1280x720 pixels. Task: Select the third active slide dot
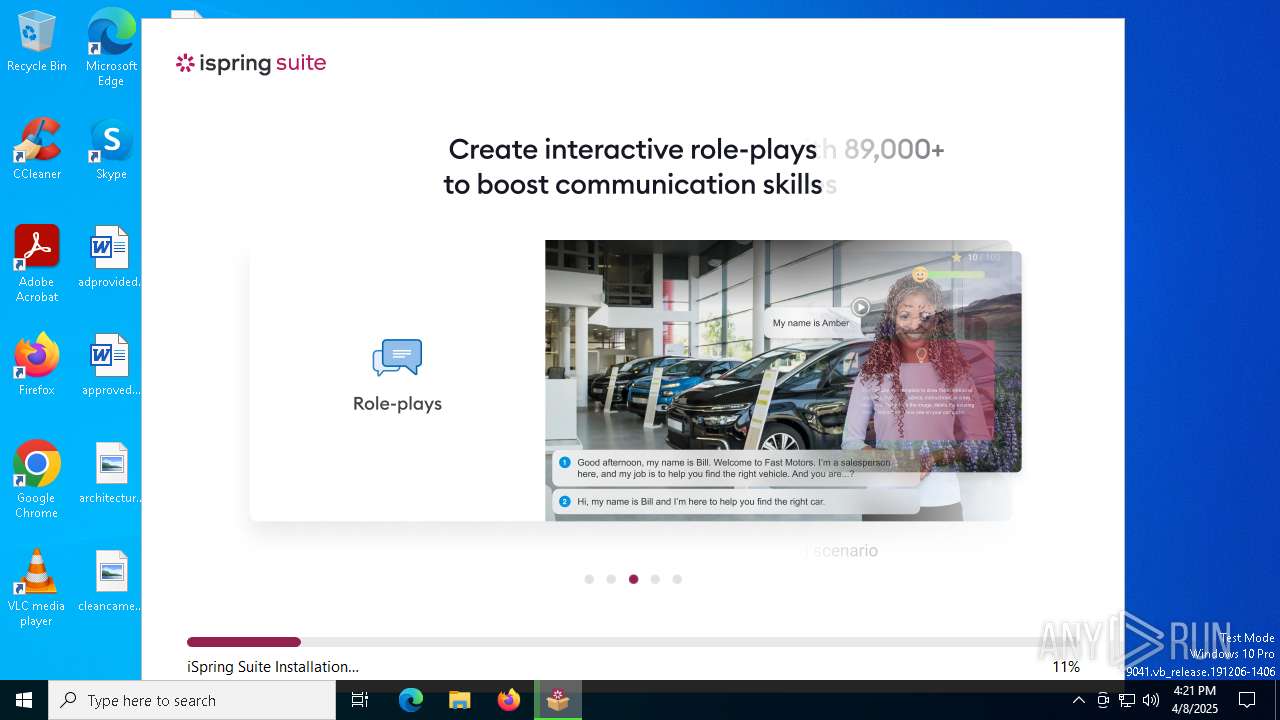click(633, 579)
